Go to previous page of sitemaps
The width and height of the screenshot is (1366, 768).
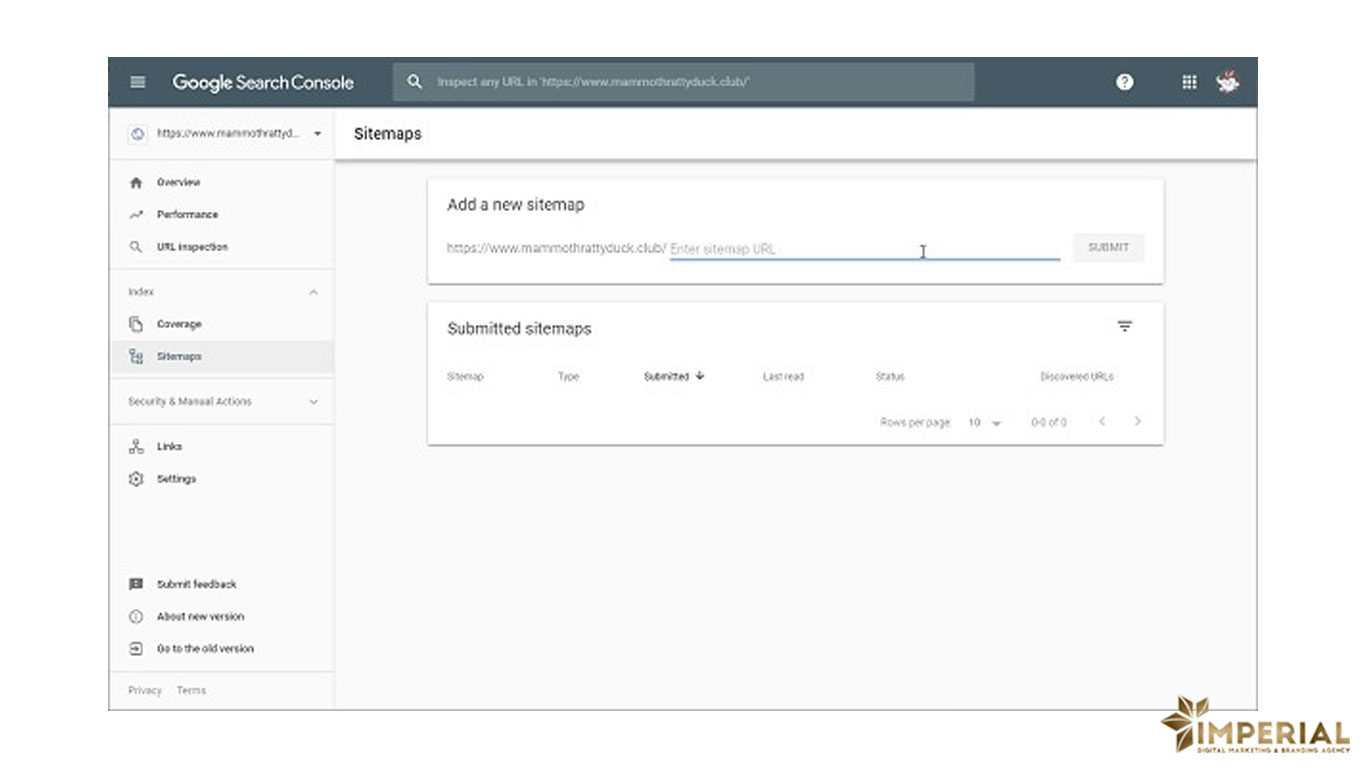1102,422
